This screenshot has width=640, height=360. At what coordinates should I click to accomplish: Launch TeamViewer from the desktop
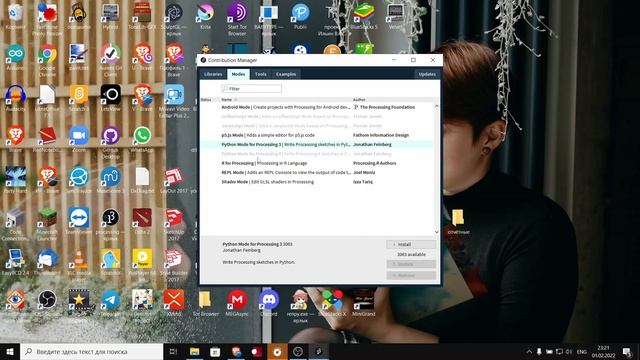click(79, 220)
